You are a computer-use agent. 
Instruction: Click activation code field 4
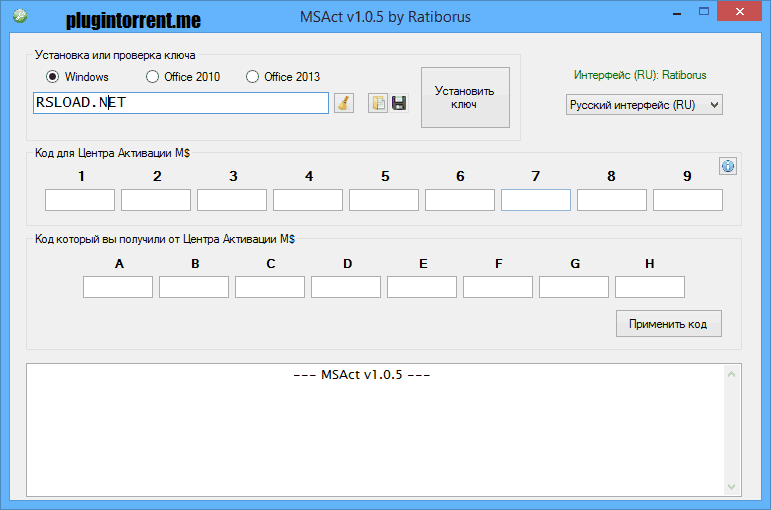tap(308, 200)
